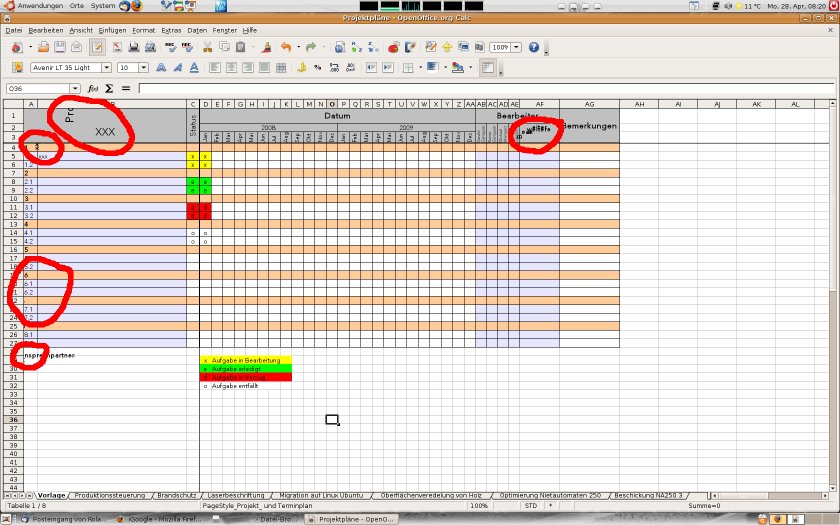The height and width of the screenshot is (525, 840).
Task: Expand the font size dropdown
Action: tap(144, 68)
